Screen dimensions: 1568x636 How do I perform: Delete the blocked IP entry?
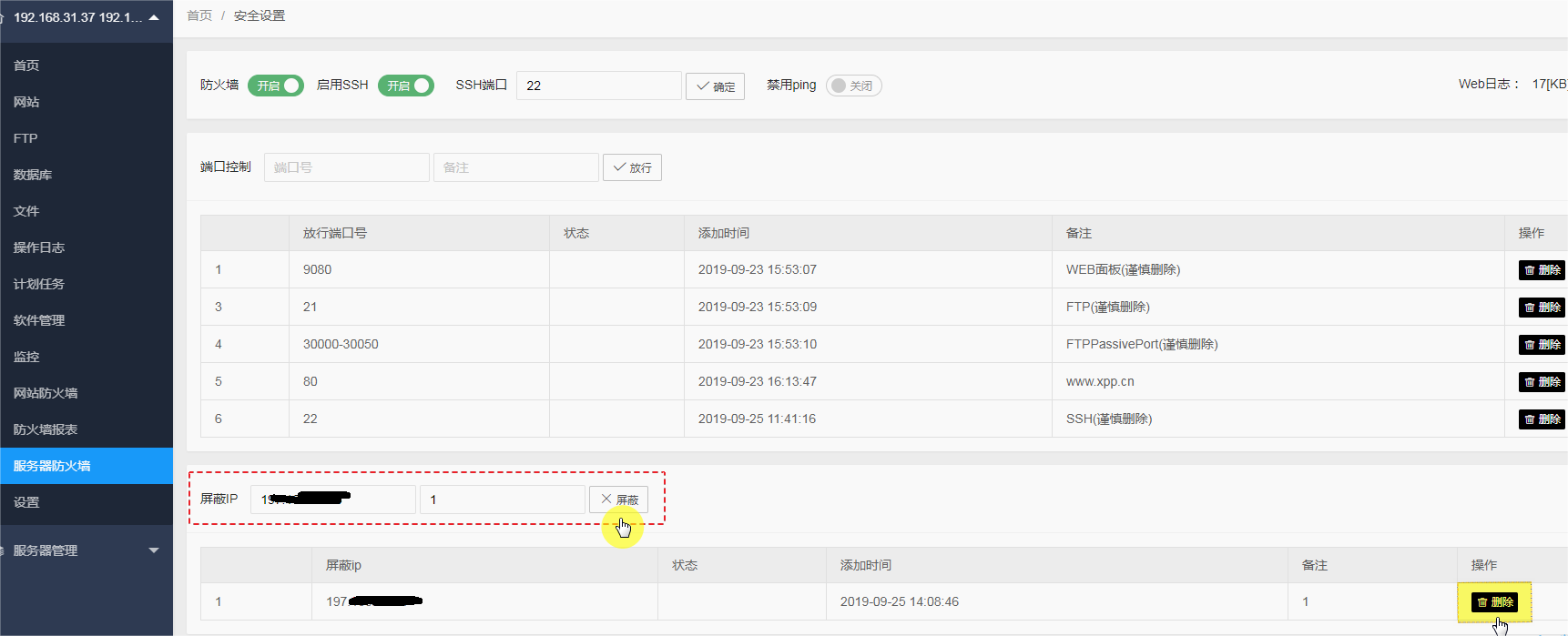pos(1494,602)
